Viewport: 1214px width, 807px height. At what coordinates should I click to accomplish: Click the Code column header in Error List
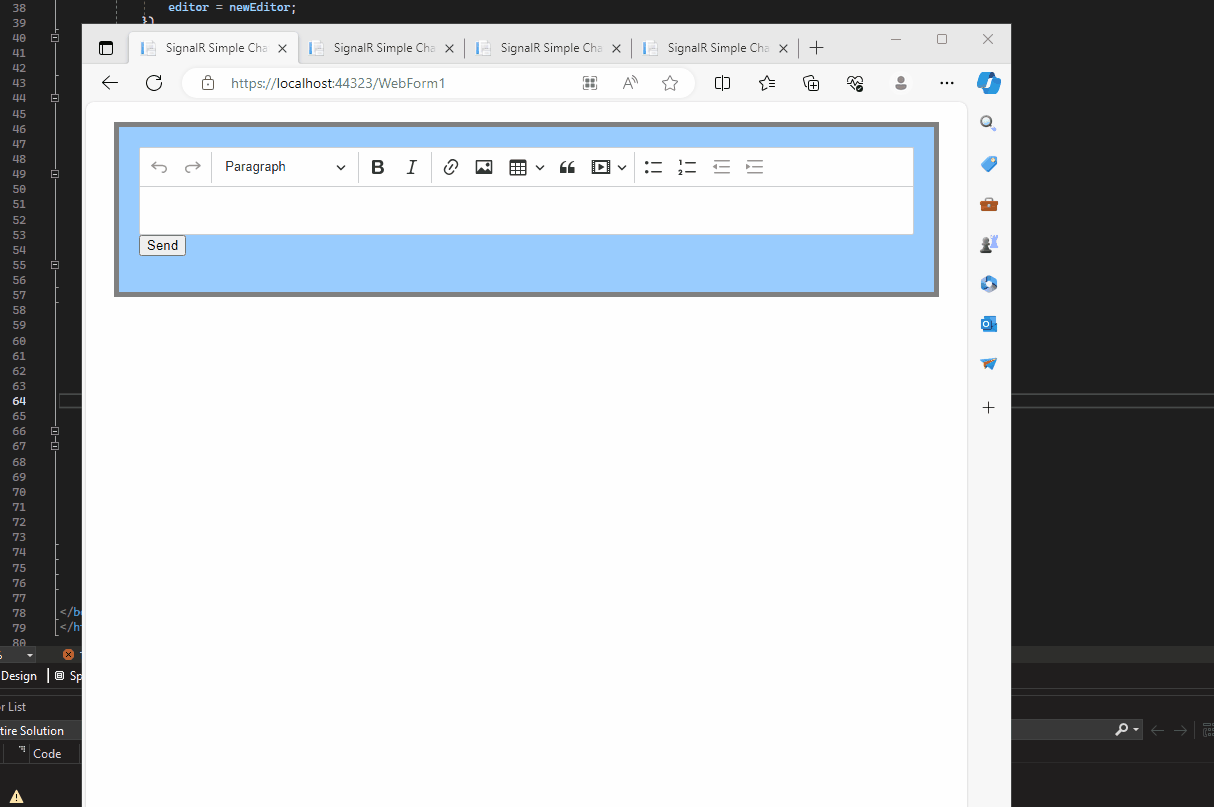click(x=47, y=754)
